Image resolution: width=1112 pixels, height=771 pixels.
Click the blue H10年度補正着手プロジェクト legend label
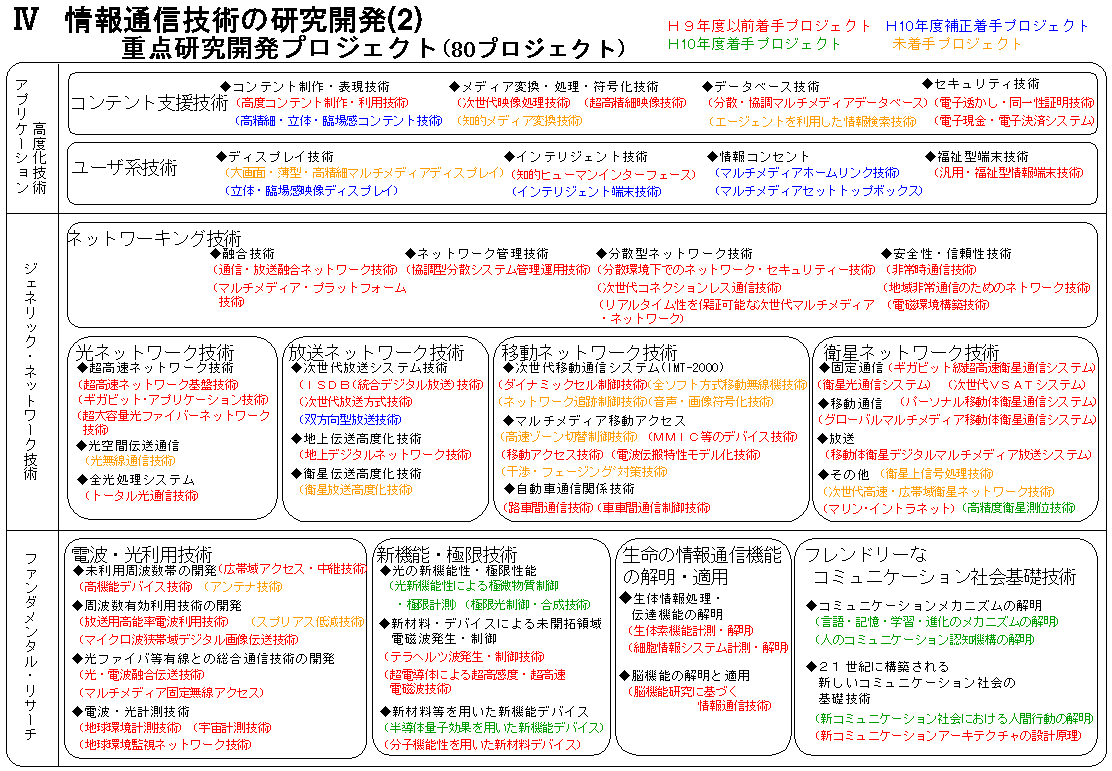(987, 26)
